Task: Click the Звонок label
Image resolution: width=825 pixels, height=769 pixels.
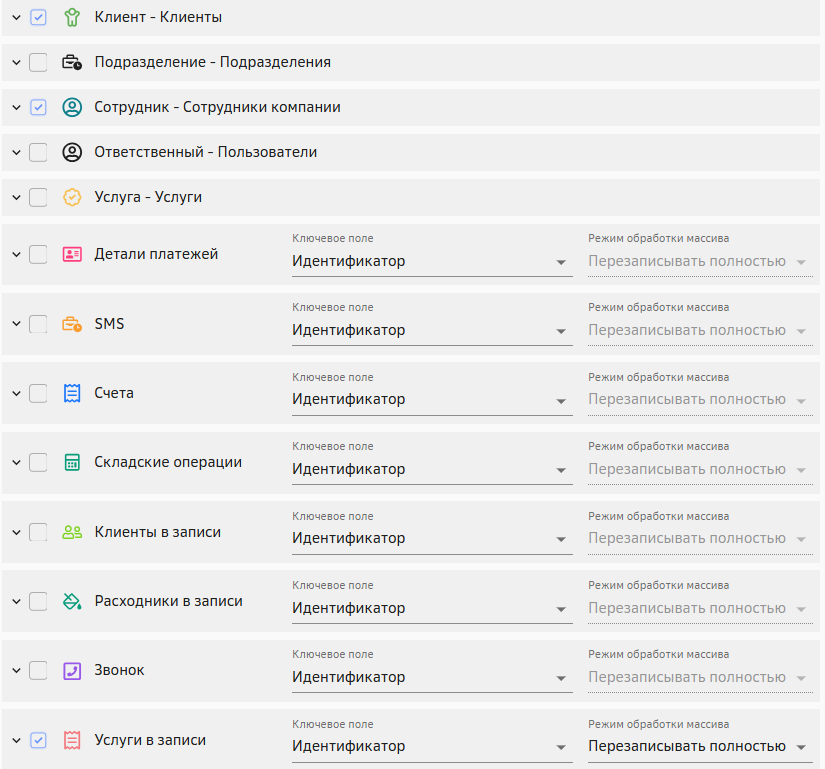Action: tap(119, 671)
